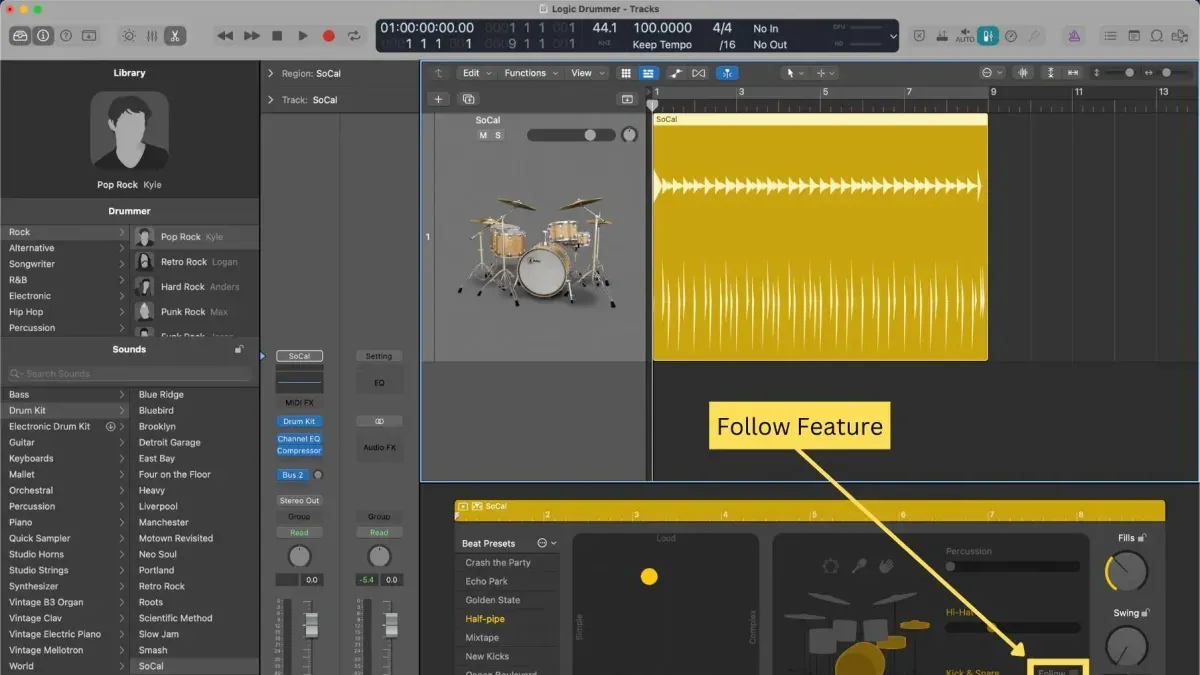1200x675 pixels.
Task: Click the Fast Forward transport button
Action: pos(251,36)
